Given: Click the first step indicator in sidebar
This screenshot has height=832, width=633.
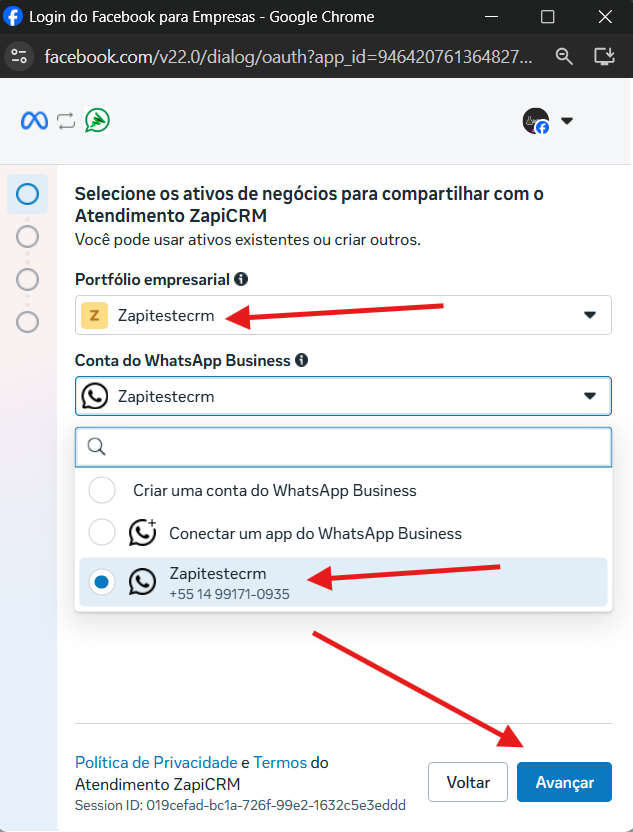Looking at the screenshot, I should click(28, 194).
